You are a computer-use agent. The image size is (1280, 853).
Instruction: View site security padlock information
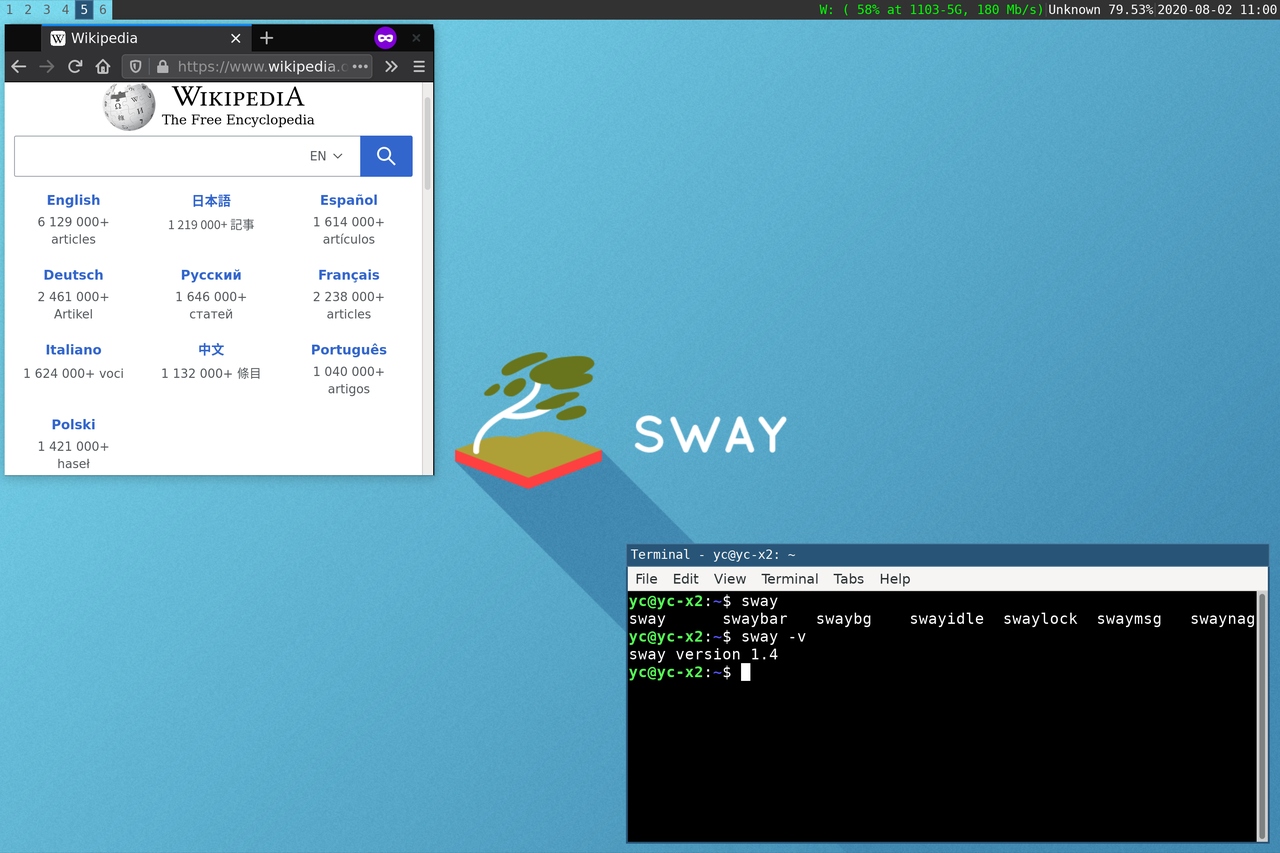click(x=162, y=67)
